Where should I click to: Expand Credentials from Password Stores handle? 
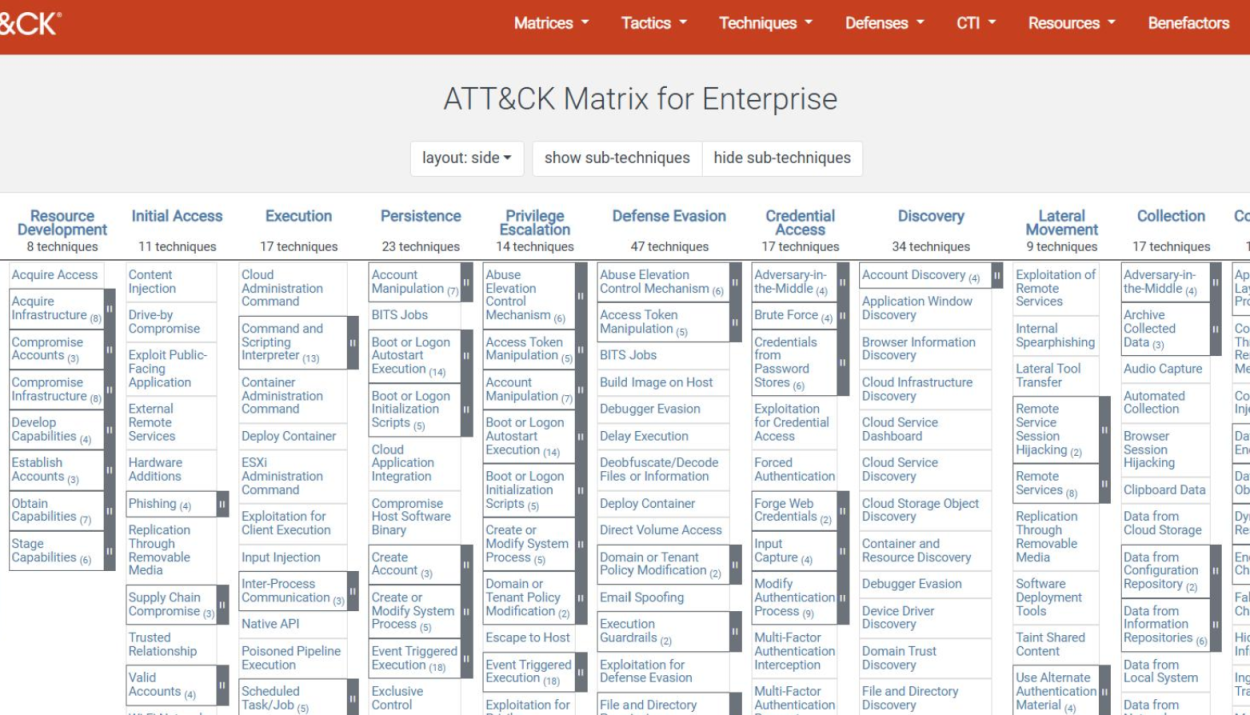point(843,363)
